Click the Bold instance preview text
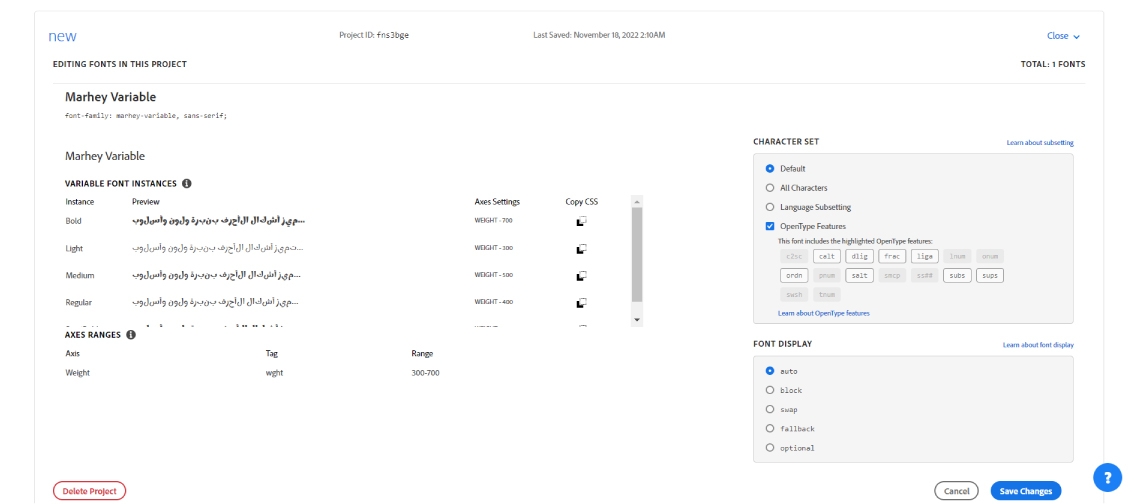The image size is (1141, 504). click(x=218, y=220)
